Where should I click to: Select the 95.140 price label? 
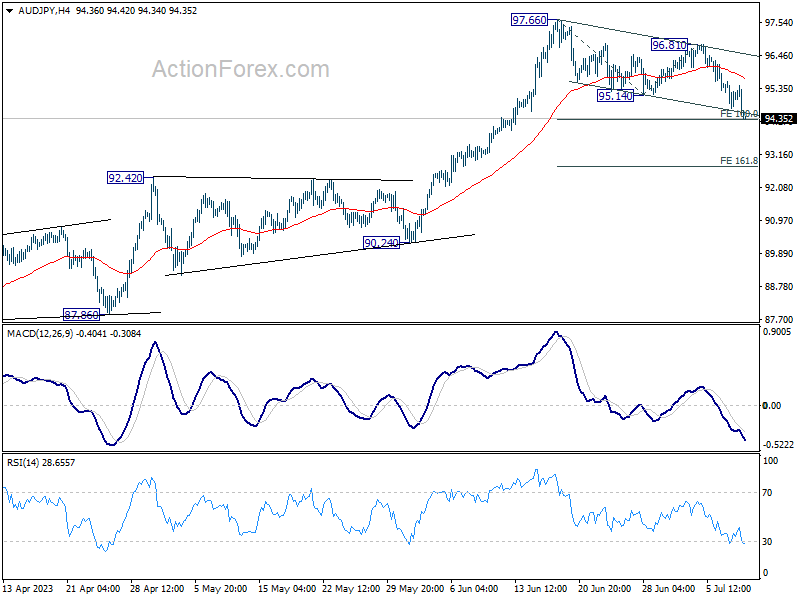[615, 96]
